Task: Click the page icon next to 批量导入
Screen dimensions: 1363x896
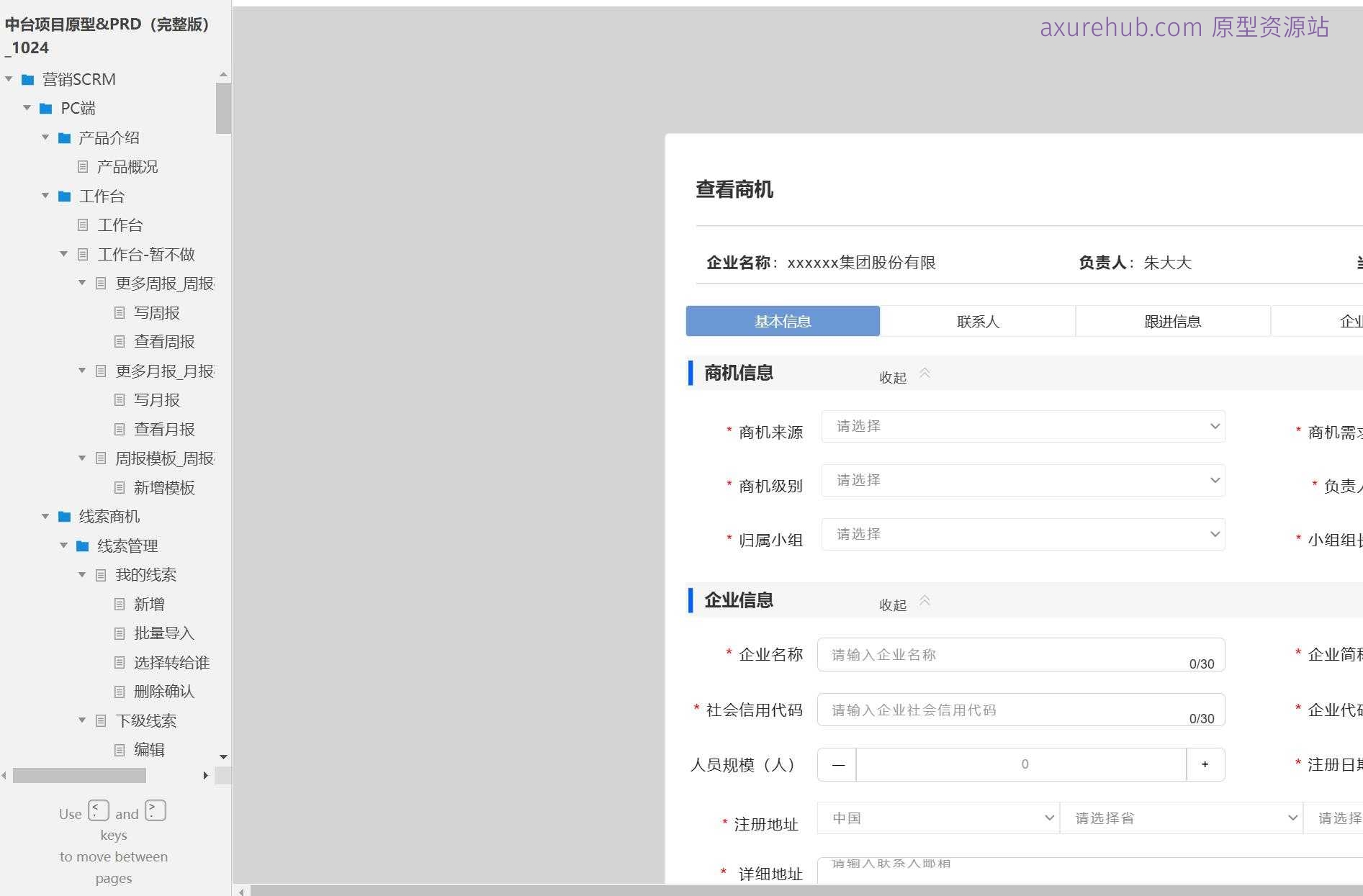Action: pyautogui.click(x=118, y=633)
